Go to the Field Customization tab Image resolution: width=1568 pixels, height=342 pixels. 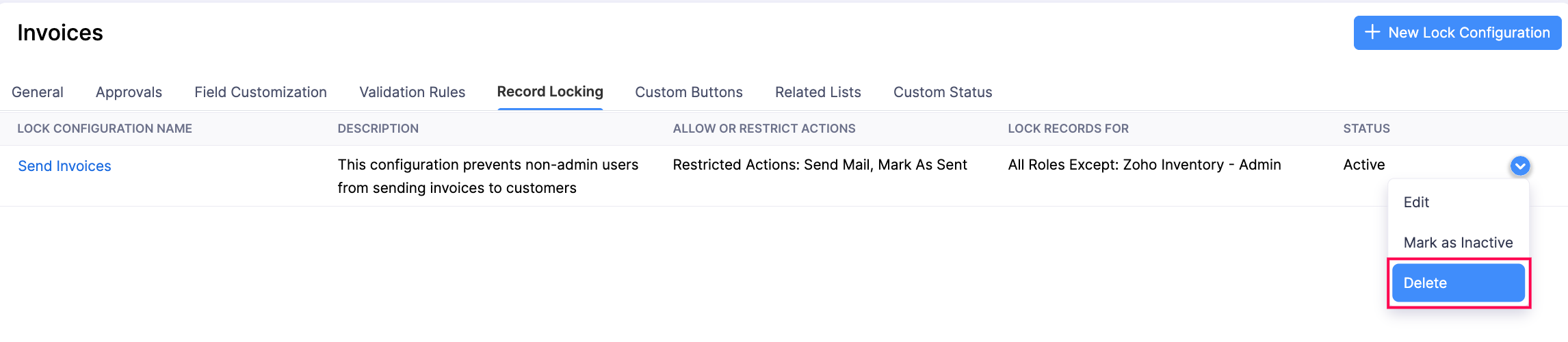click(261, 92)
